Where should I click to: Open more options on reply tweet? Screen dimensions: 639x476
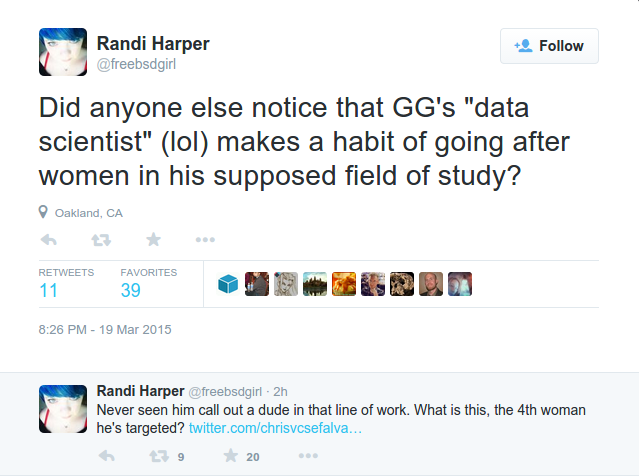[308, 456]
